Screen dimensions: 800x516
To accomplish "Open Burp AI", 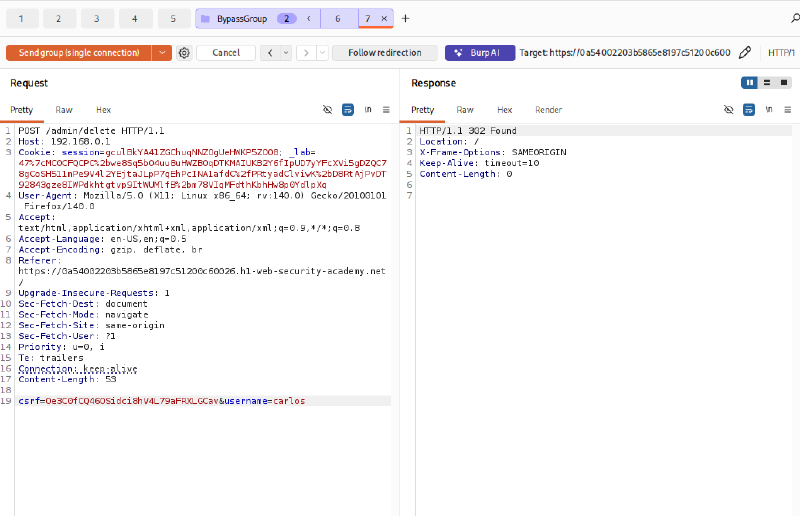I will click(480, 53).
